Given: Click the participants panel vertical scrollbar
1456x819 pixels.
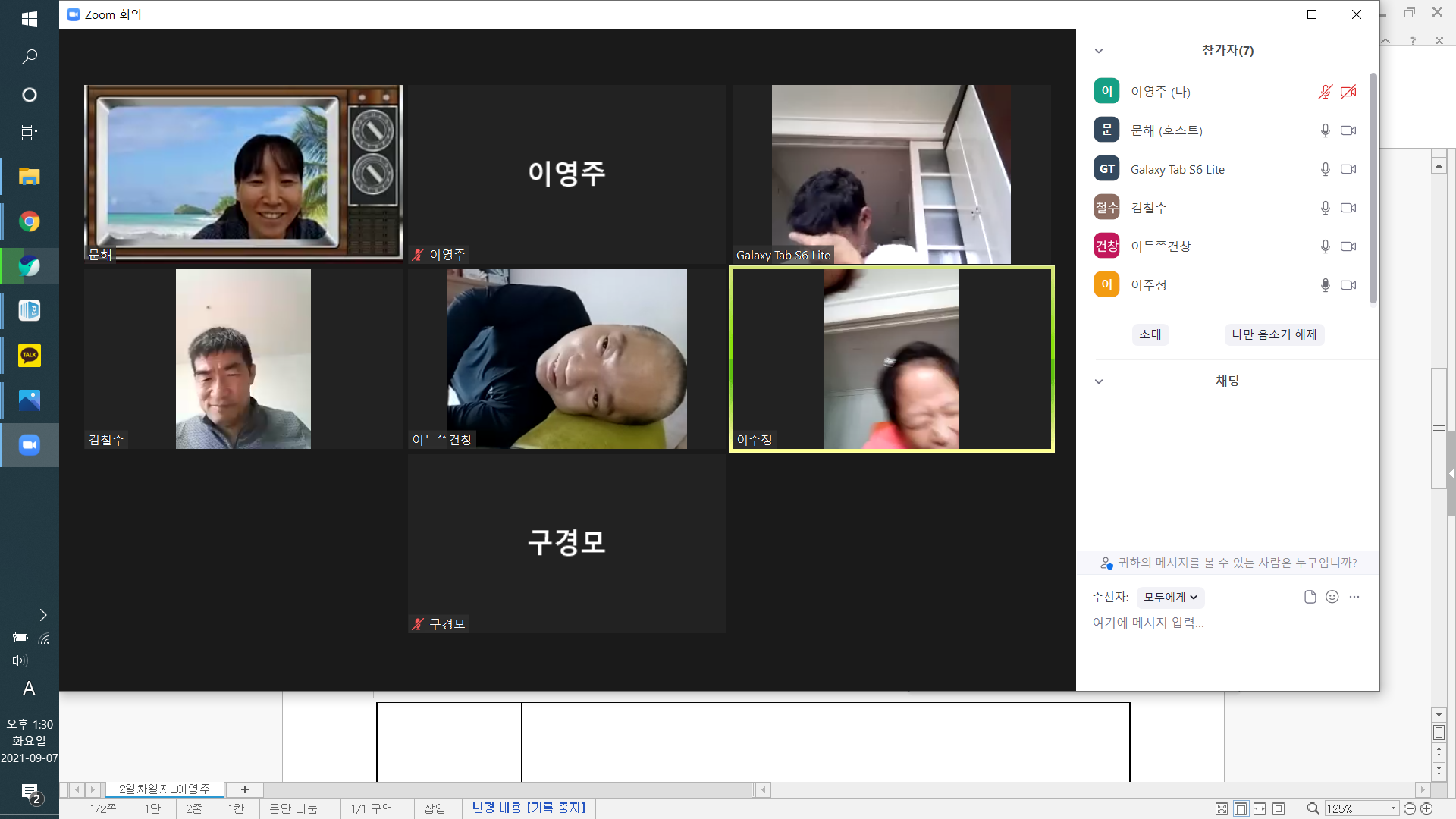Looking at the screenshot, I should click(1373, 188).
